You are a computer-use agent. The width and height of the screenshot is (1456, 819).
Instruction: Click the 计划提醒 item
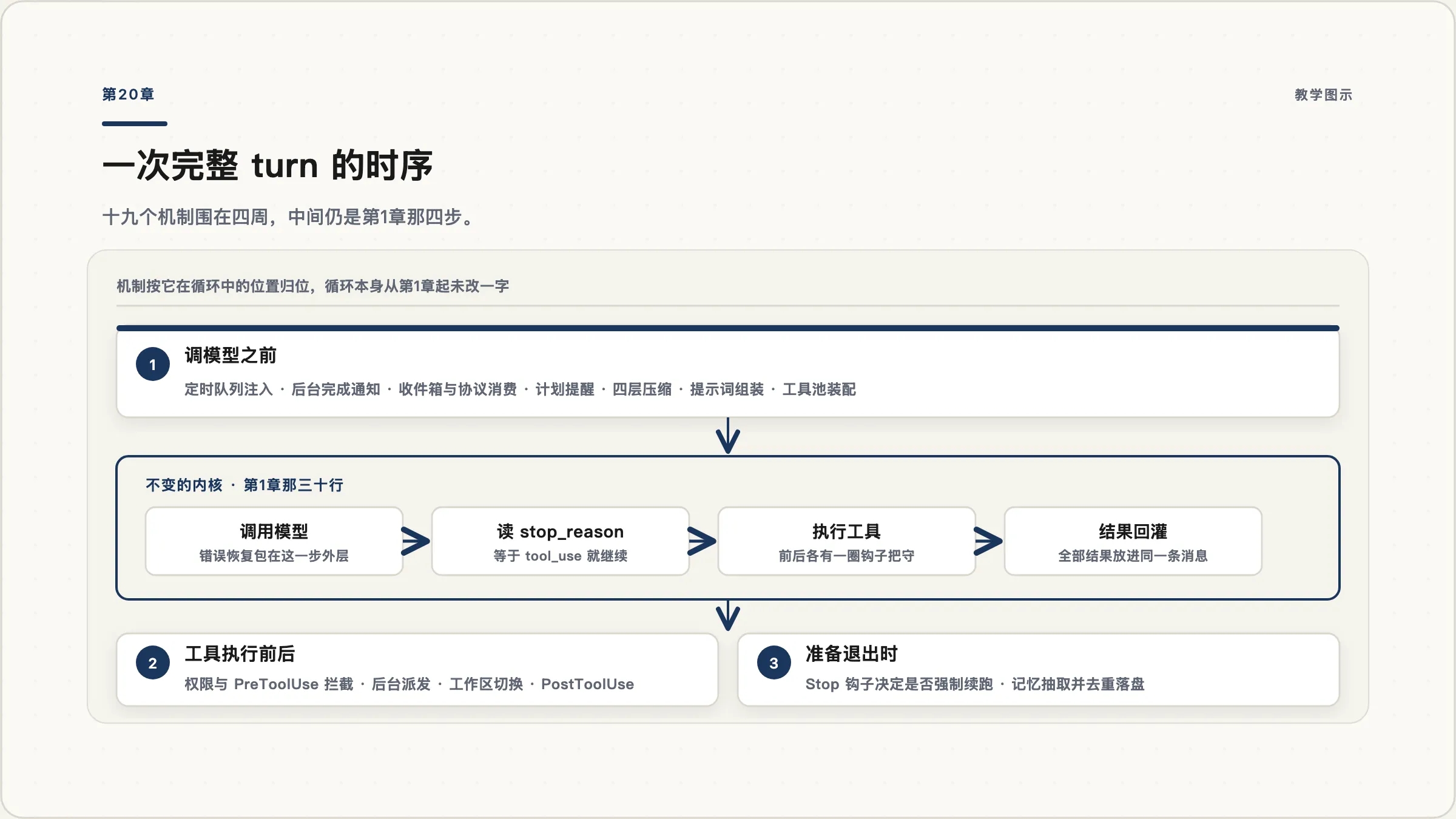click(x=565, y=389)
